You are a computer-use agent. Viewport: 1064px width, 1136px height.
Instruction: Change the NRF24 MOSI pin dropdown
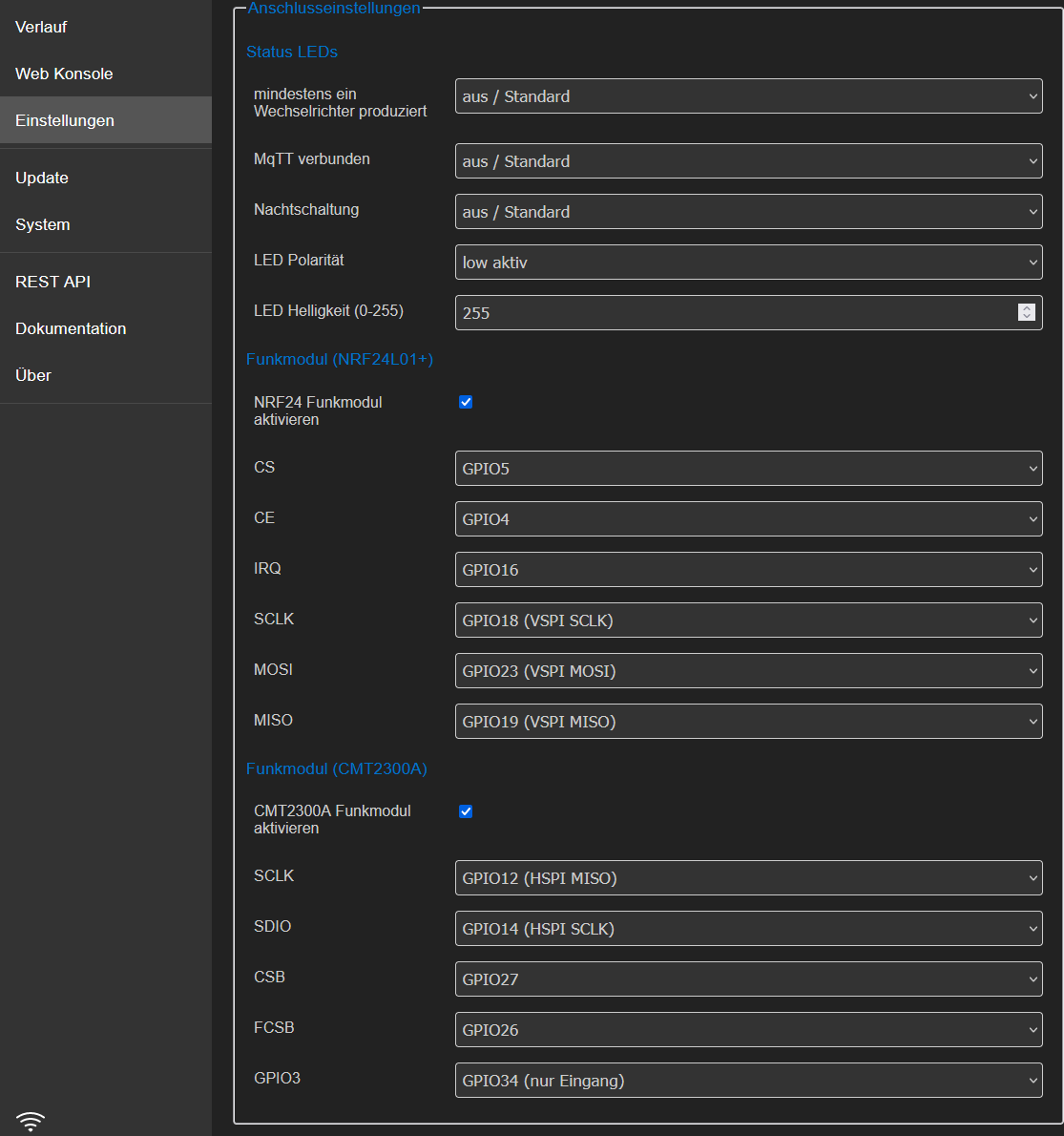click(748, 671)
